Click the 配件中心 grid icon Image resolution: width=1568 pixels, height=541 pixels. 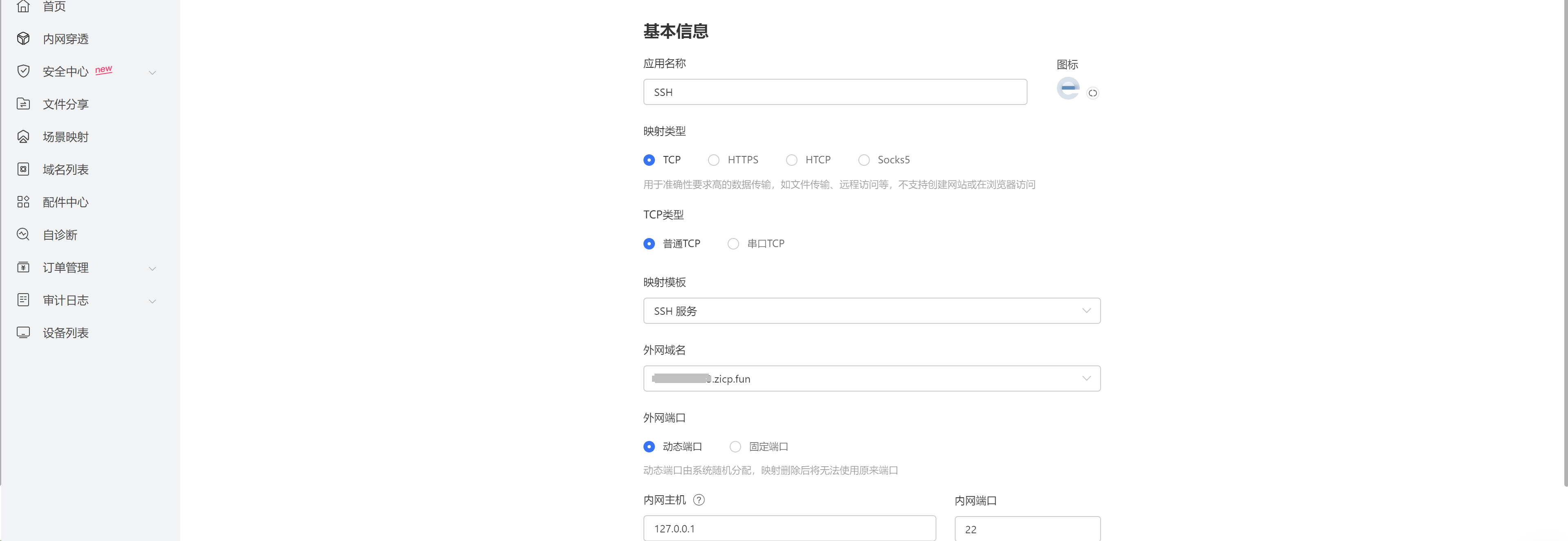(23, 202)
